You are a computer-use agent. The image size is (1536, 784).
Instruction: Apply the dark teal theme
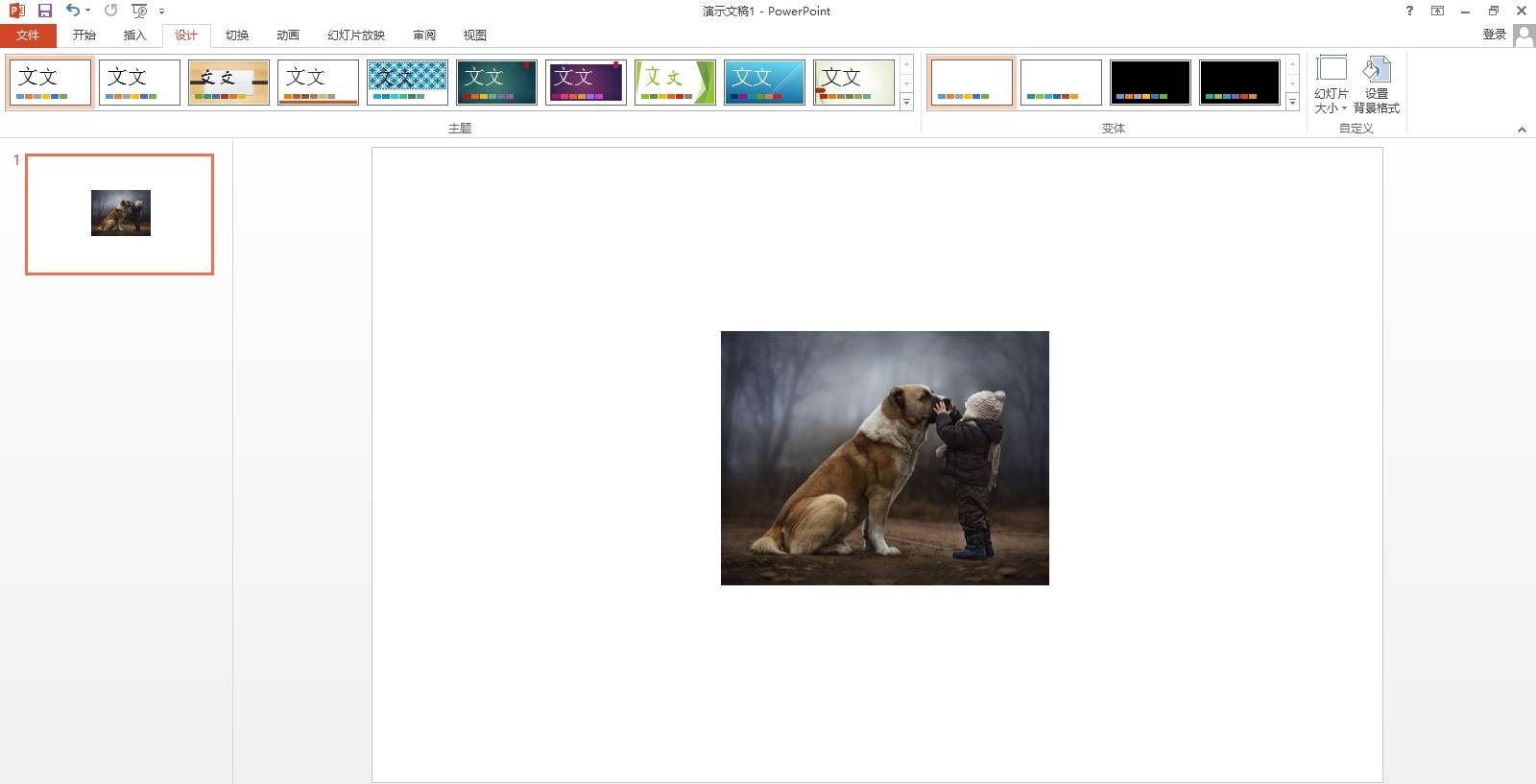click(496, 83)
